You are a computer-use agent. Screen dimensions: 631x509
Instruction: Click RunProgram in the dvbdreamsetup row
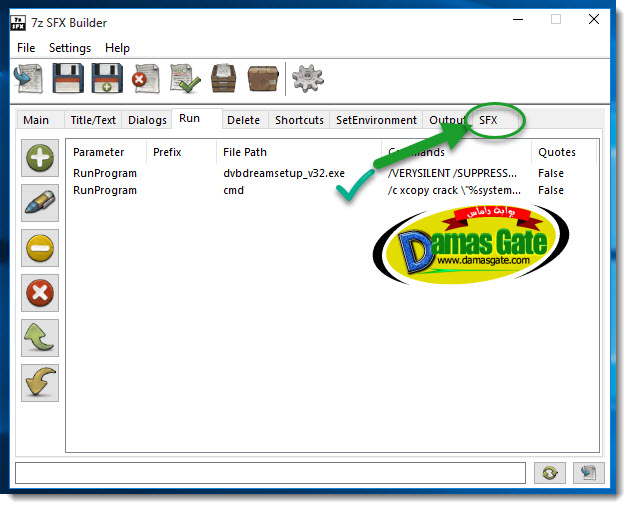tap(105, 173)
